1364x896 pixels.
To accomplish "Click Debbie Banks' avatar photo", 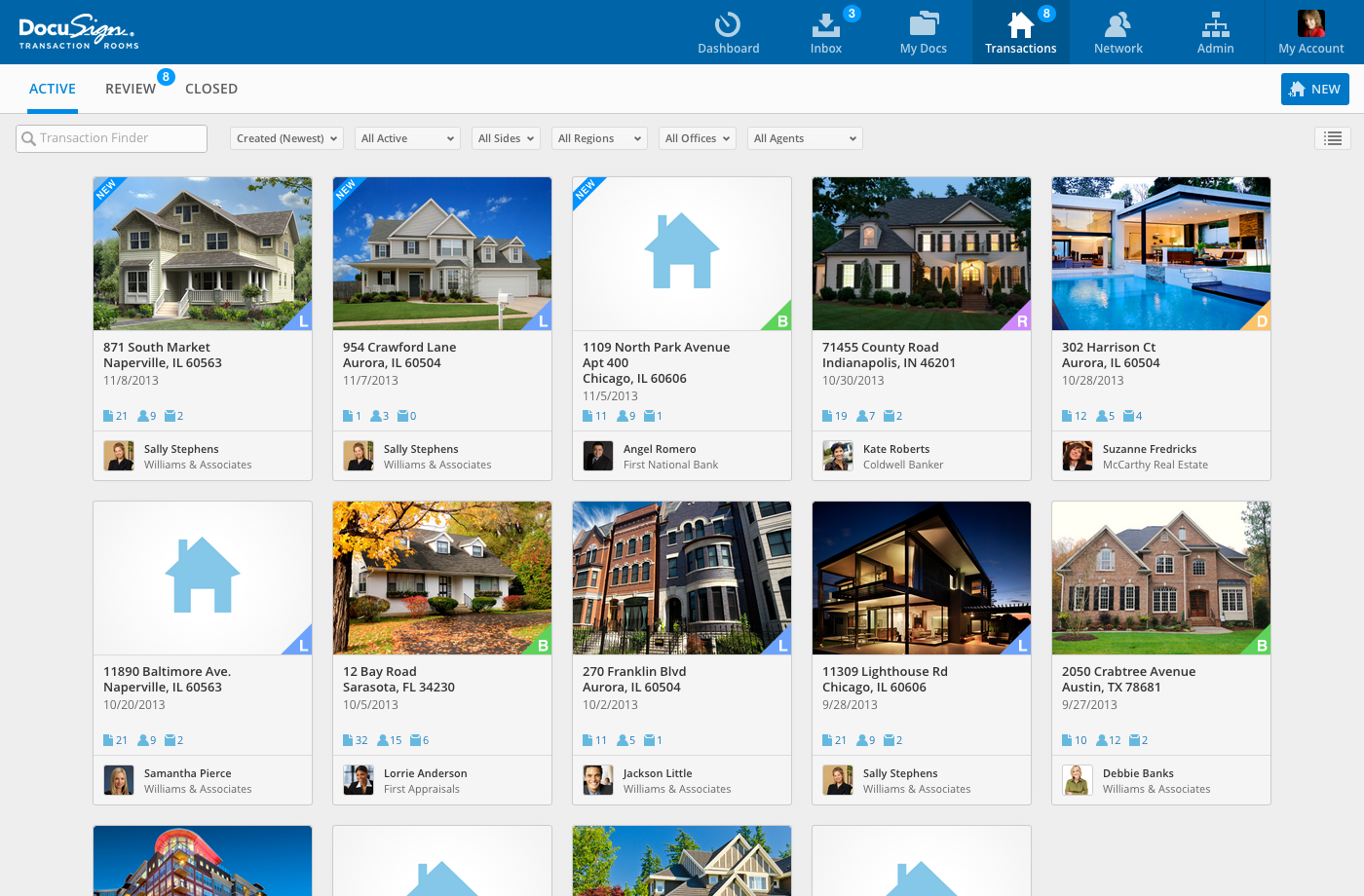I will 1078,780.
